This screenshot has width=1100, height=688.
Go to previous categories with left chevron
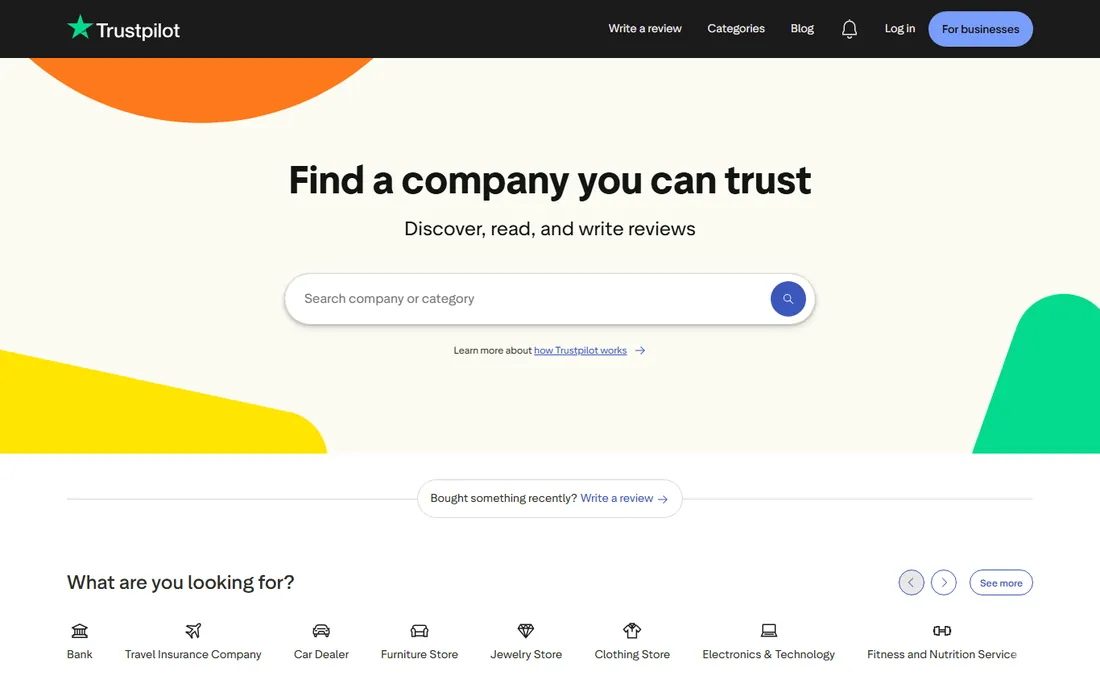911,582
